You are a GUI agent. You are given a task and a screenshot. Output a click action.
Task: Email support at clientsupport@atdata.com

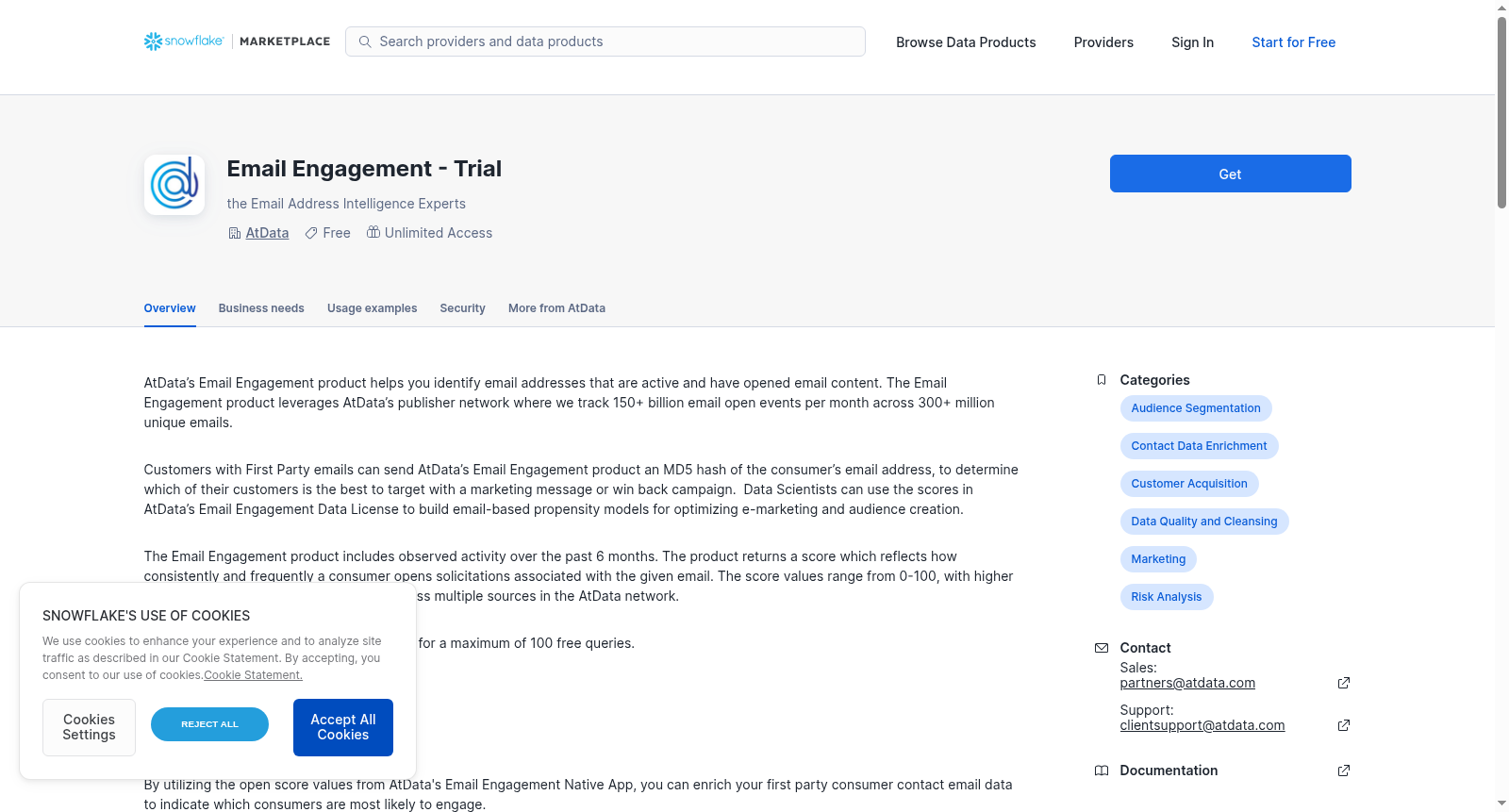(x=1202, y=725)
